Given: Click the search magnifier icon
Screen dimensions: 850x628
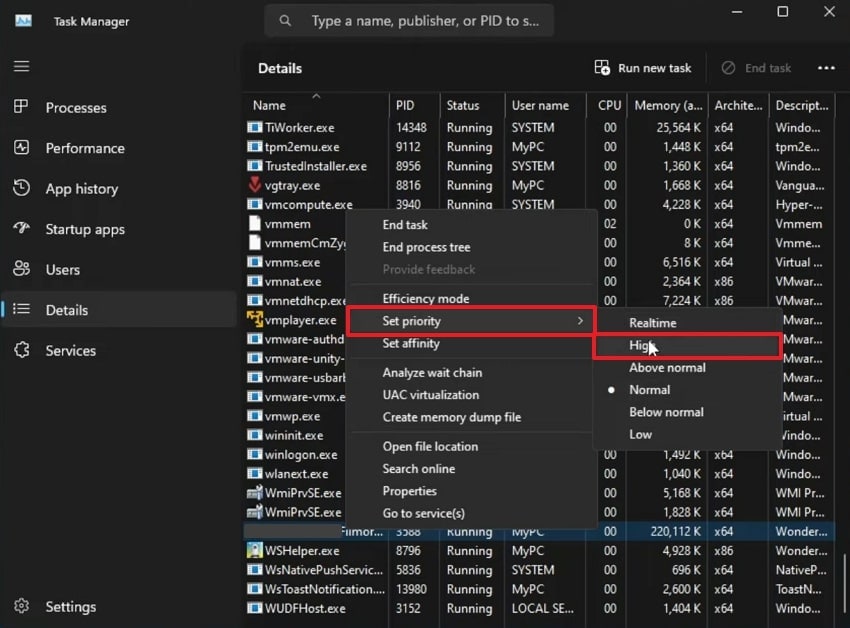Looking at the screenshot, I should 285,21.
